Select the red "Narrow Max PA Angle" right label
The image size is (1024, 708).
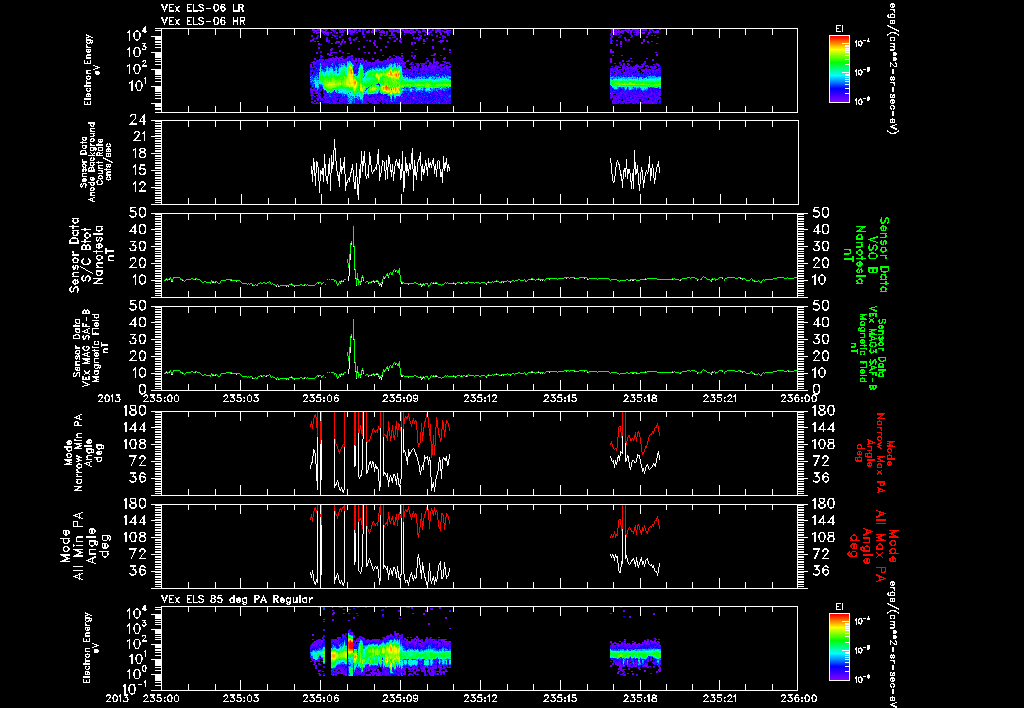pos(874,452)
